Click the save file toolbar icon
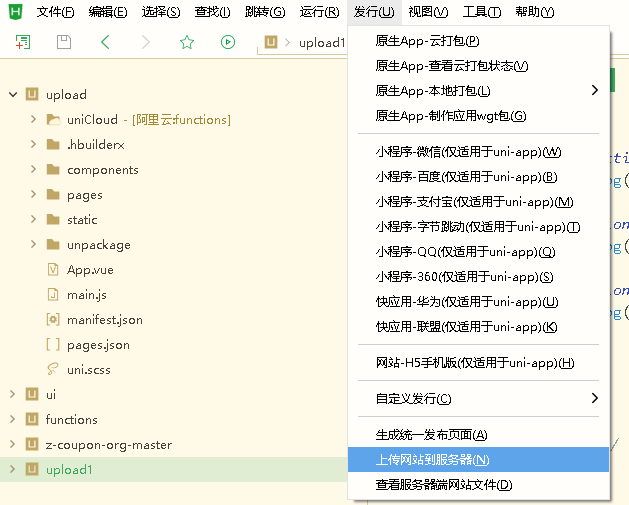This screenshot has width=629, height=505. click(x=64, y=42)
